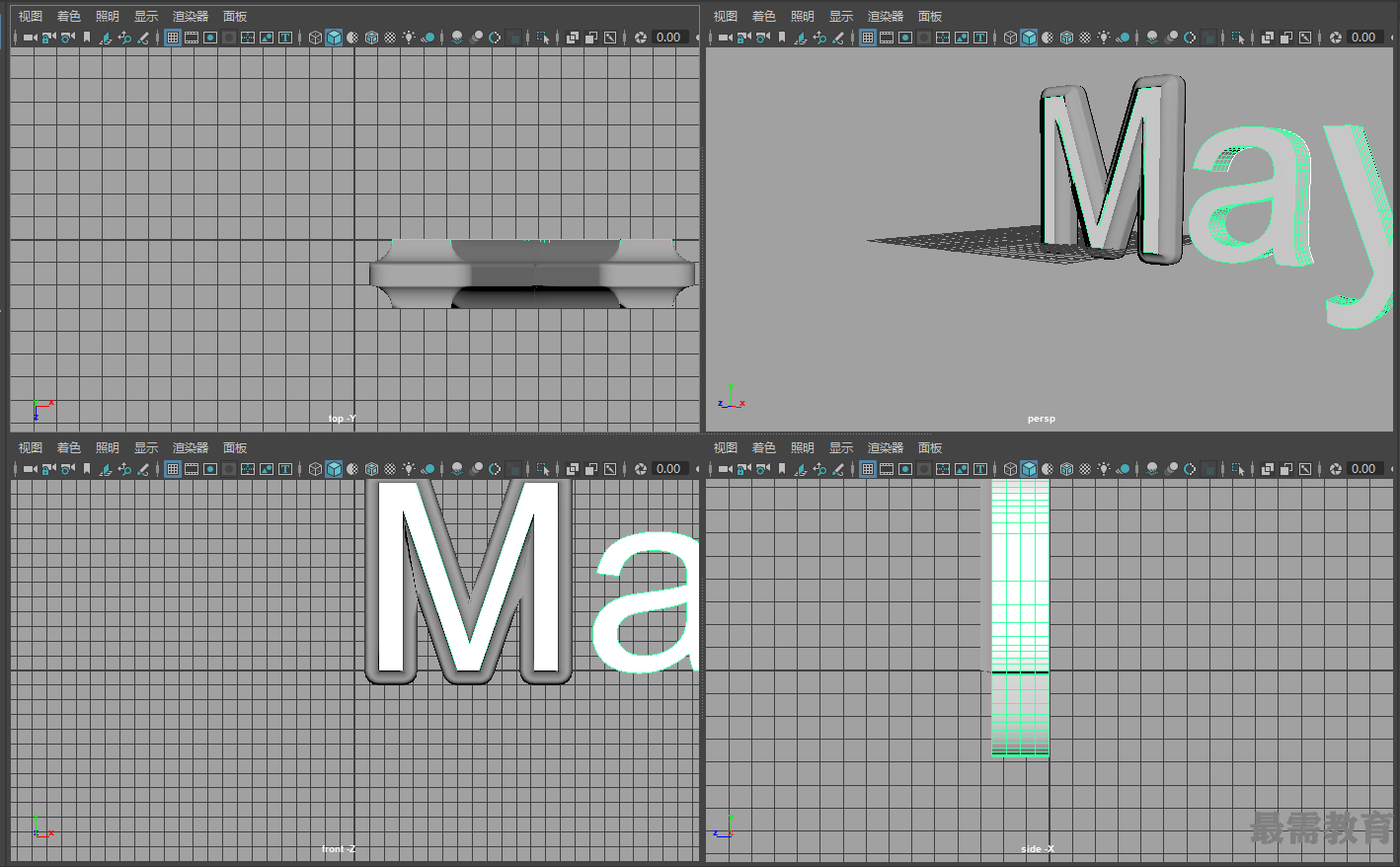1400x867 pixels.
Task: Toggle gate mask in persp panel toolbar
Action: pyautogui.click(x=924, y=38)
